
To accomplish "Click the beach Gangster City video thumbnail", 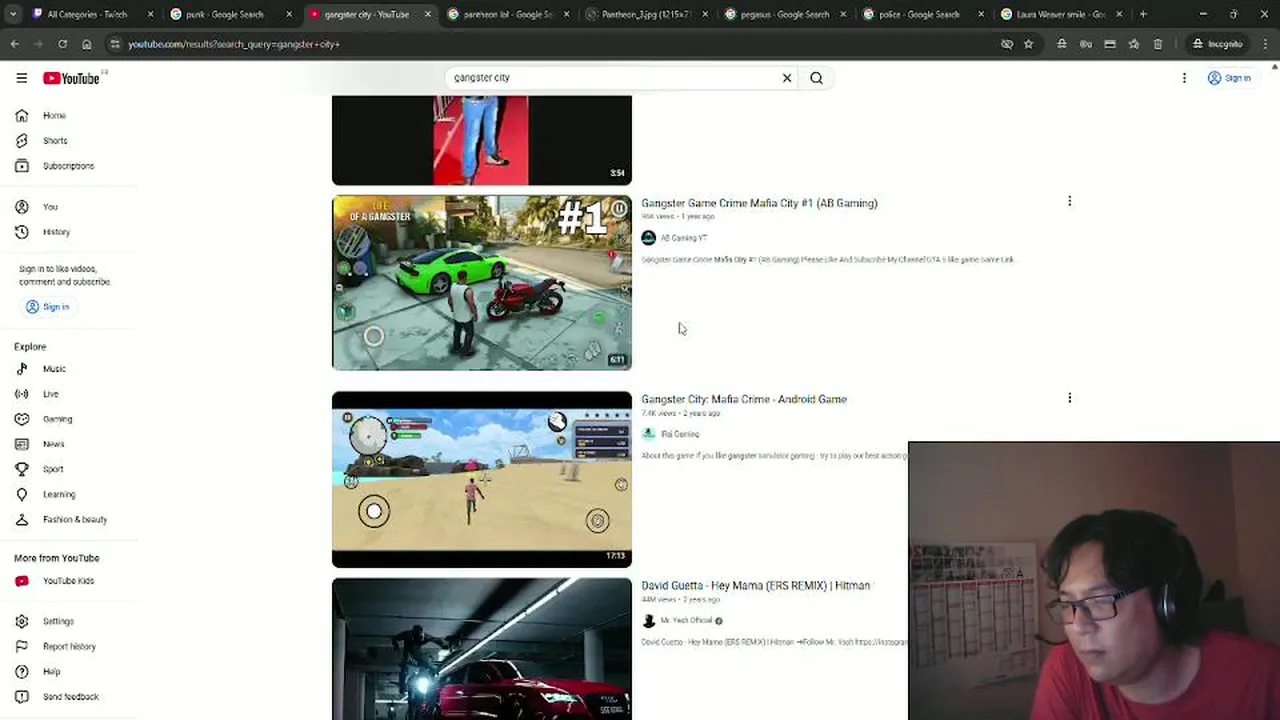I will (x=482, y=479).
